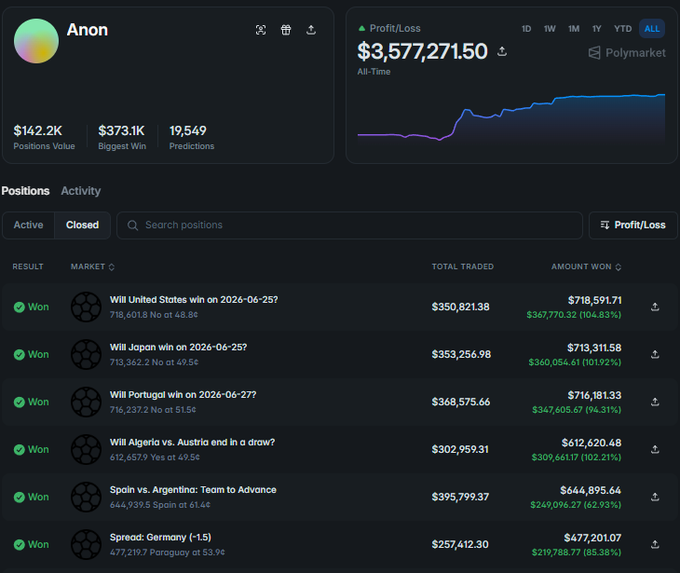680x573 pixels.
Task: Click Won checkmark icon in Japan row
Action: [19, 355]
